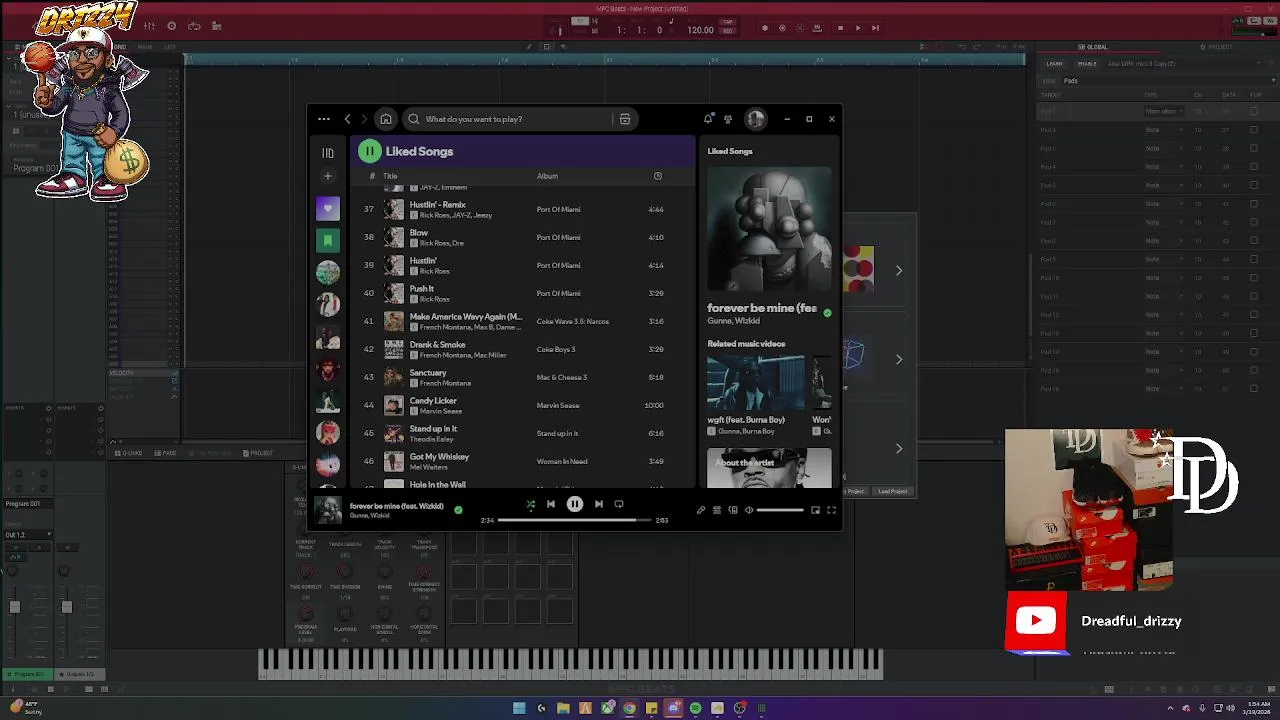Toggle repeat mode
Image resolution: width=1280 pixels, height=720 pixels.
619,505
